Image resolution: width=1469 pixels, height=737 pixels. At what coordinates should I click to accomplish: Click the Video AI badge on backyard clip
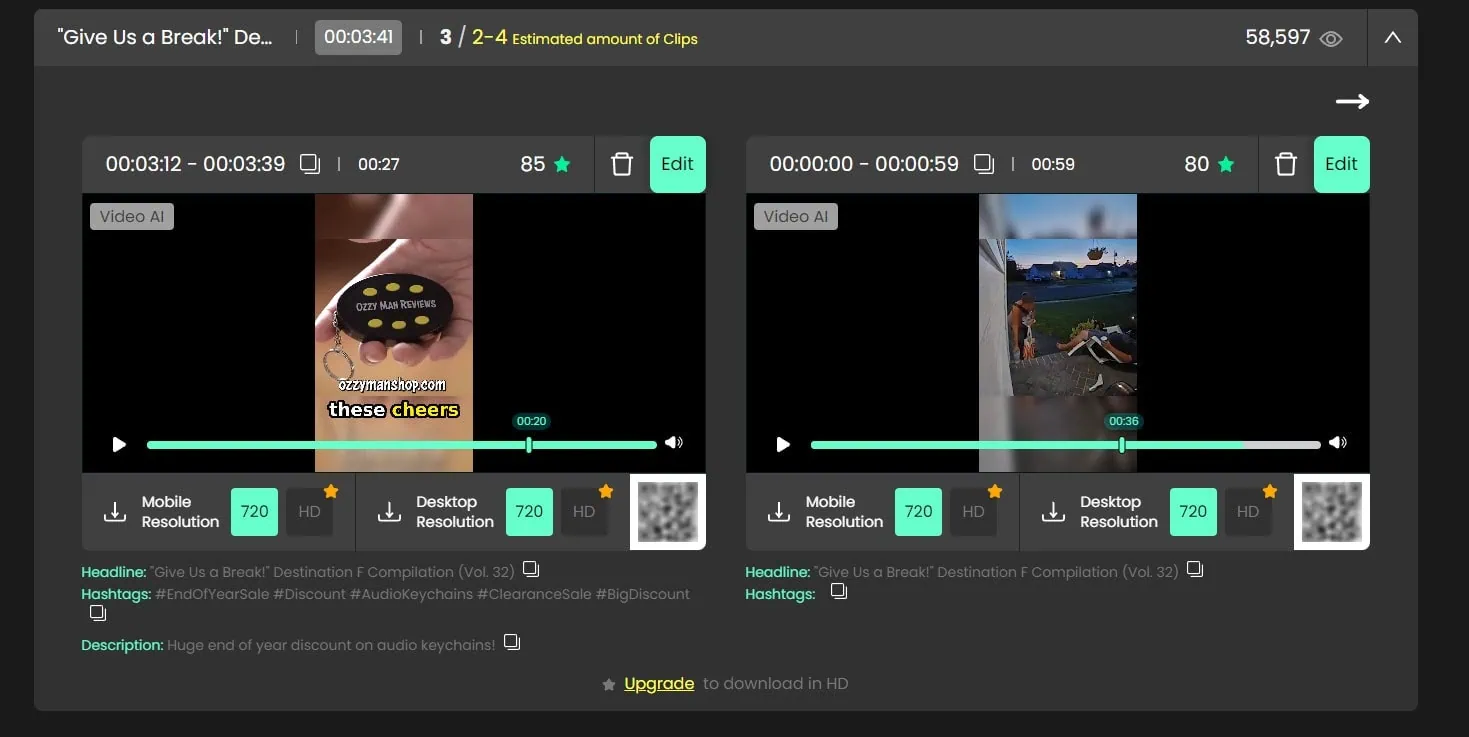point(796,216)
